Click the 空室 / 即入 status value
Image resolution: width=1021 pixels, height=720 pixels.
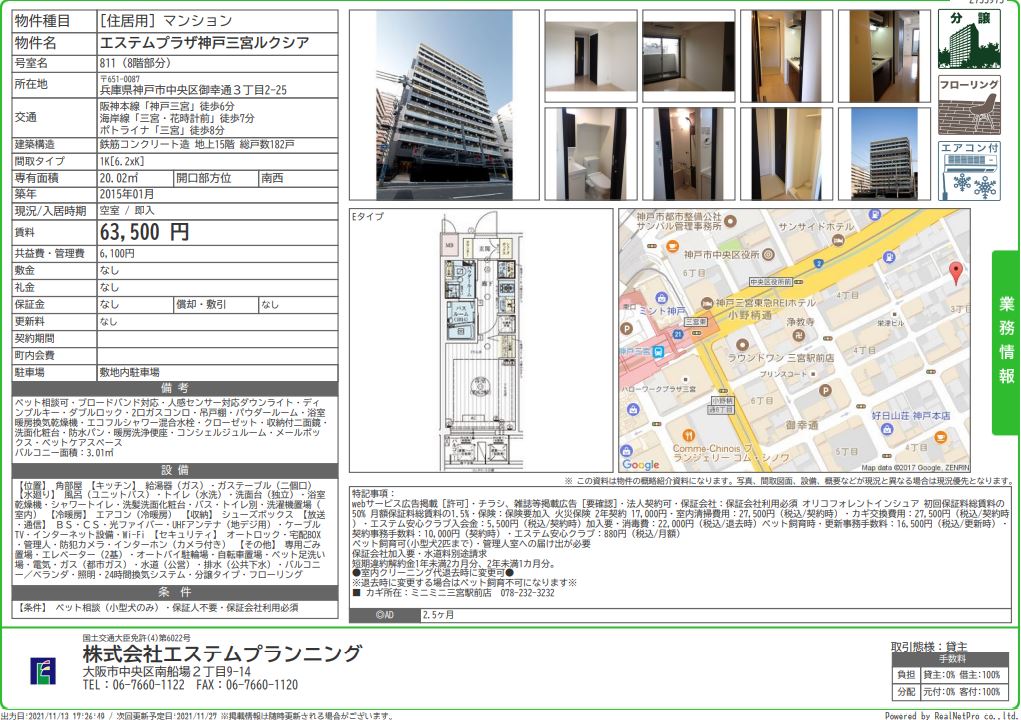point(127,211)
